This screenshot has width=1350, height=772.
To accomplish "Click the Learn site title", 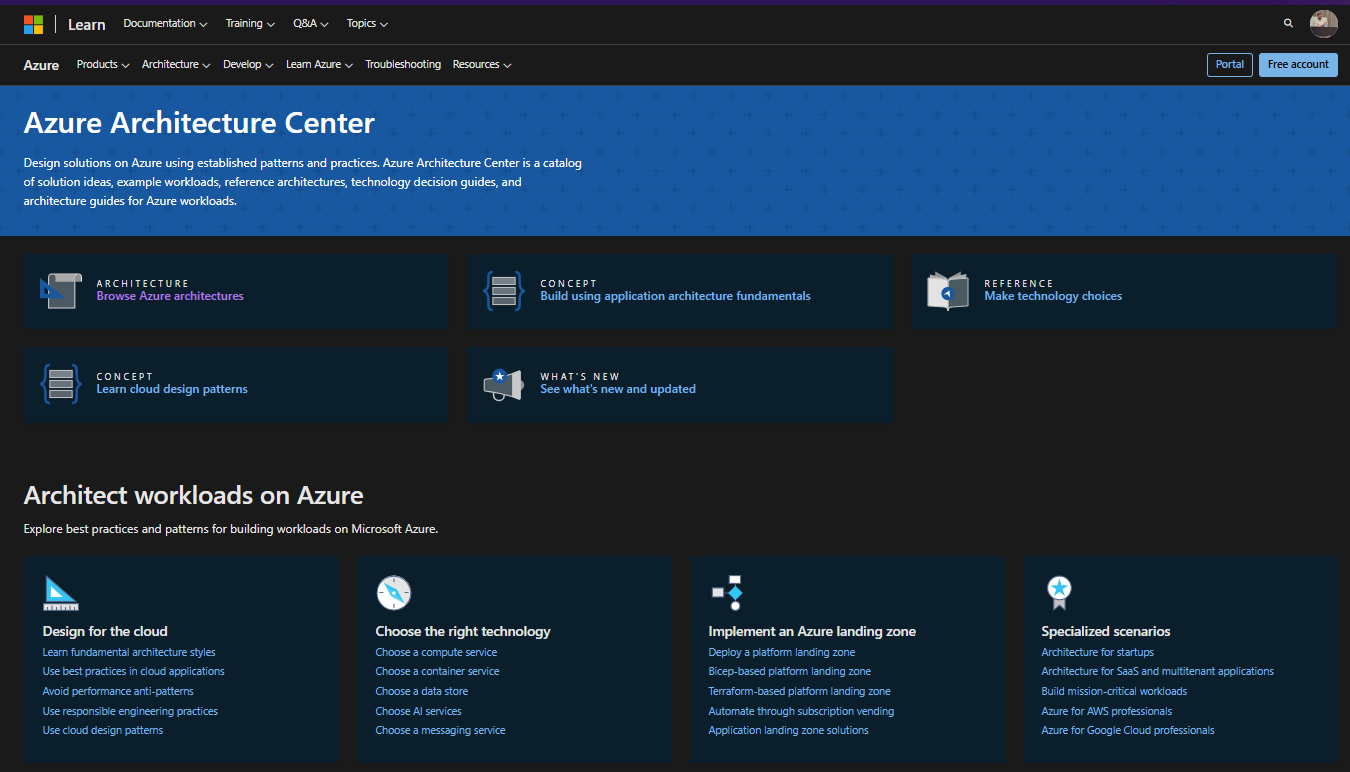I will click(87, 24).
